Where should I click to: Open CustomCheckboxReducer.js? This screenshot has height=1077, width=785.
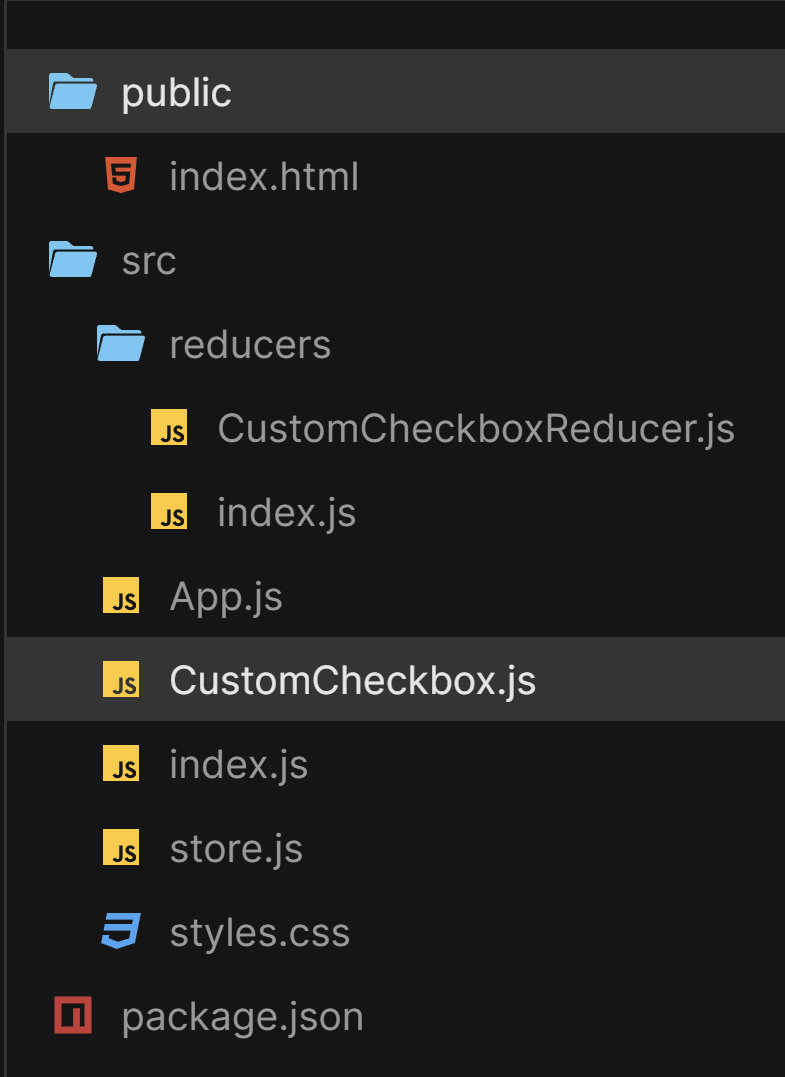tap(475, 427)
